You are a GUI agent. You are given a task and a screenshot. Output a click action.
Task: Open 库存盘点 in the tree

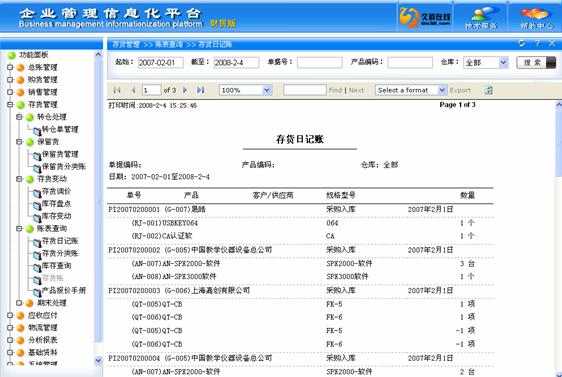click(56, 204)
